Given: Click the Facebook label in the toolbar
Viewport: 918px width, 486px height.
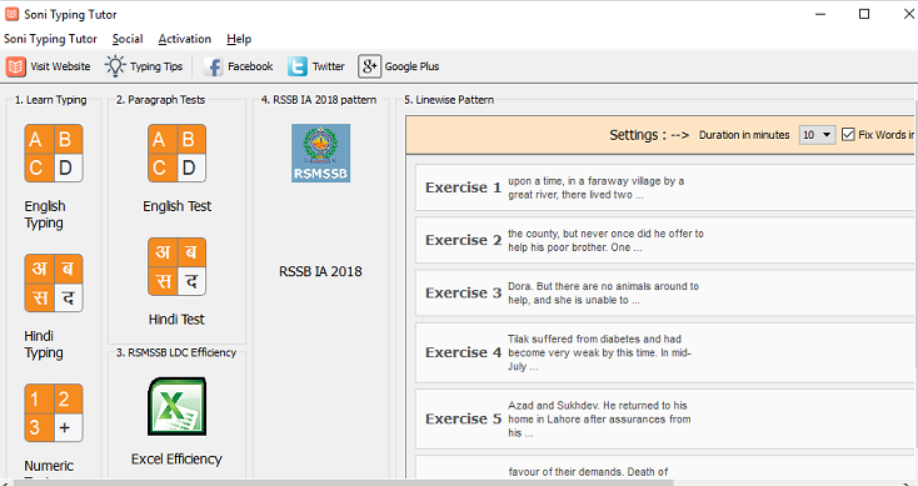Looking at the screenshot, I should [250, 67].
